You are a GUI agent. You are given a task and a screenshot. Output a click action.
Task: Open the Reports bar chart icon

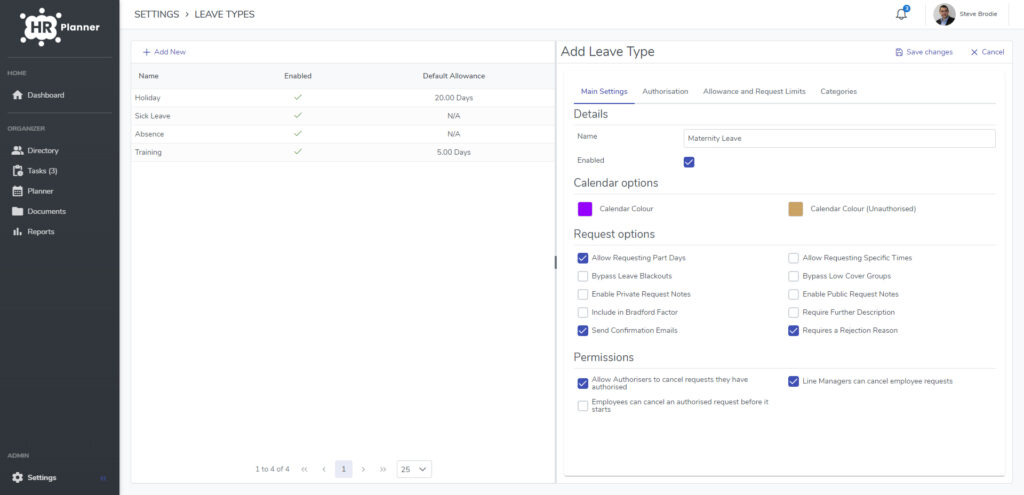click(x=18, y=232)
